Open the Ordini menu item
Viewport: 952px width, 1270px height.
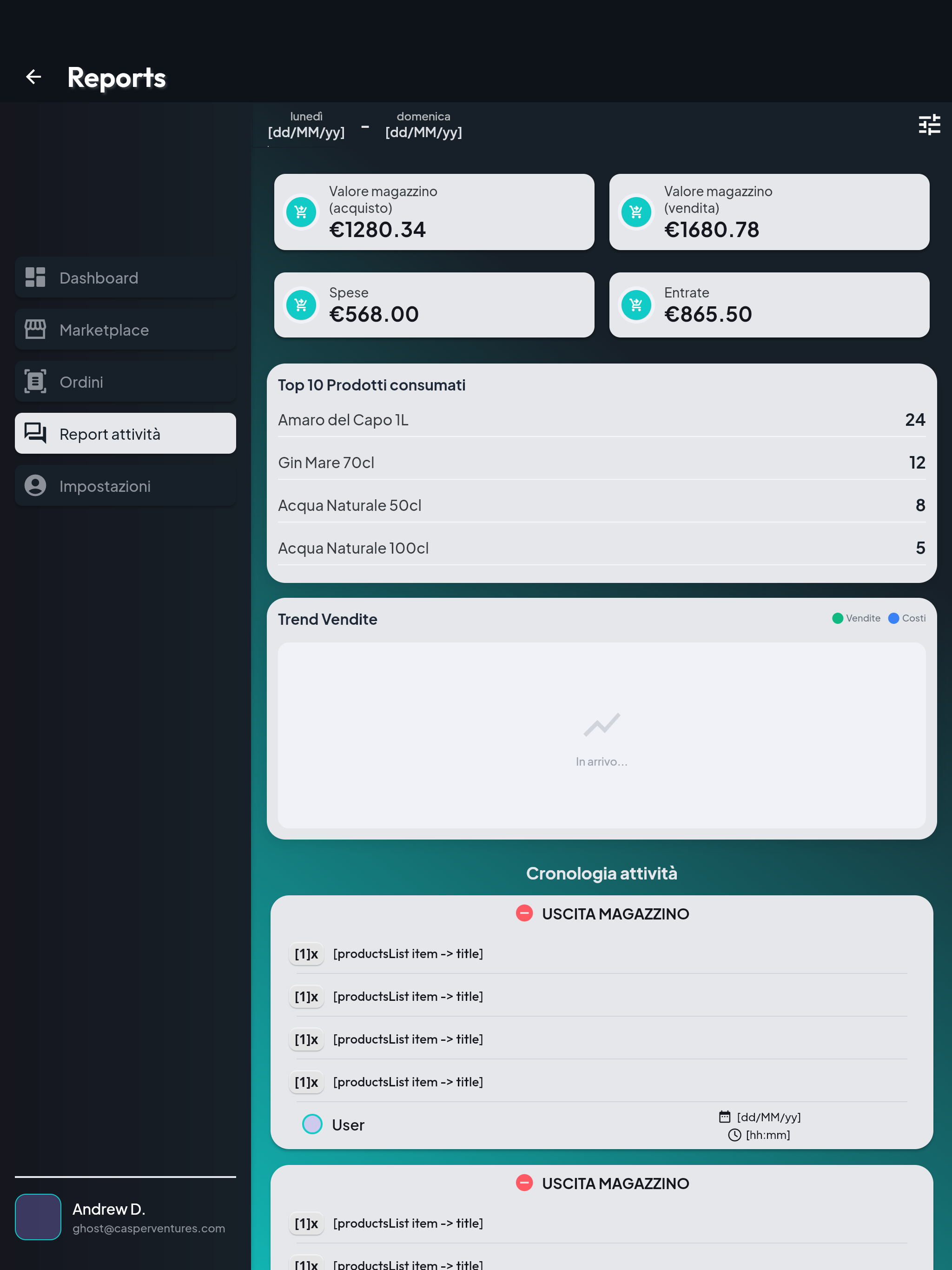(x=125, y=382)
